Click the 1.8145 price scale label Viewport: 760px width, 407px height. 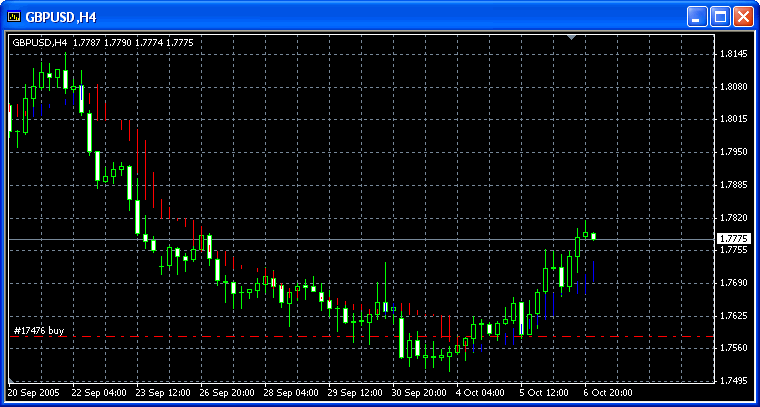click(x=734, y=54)
